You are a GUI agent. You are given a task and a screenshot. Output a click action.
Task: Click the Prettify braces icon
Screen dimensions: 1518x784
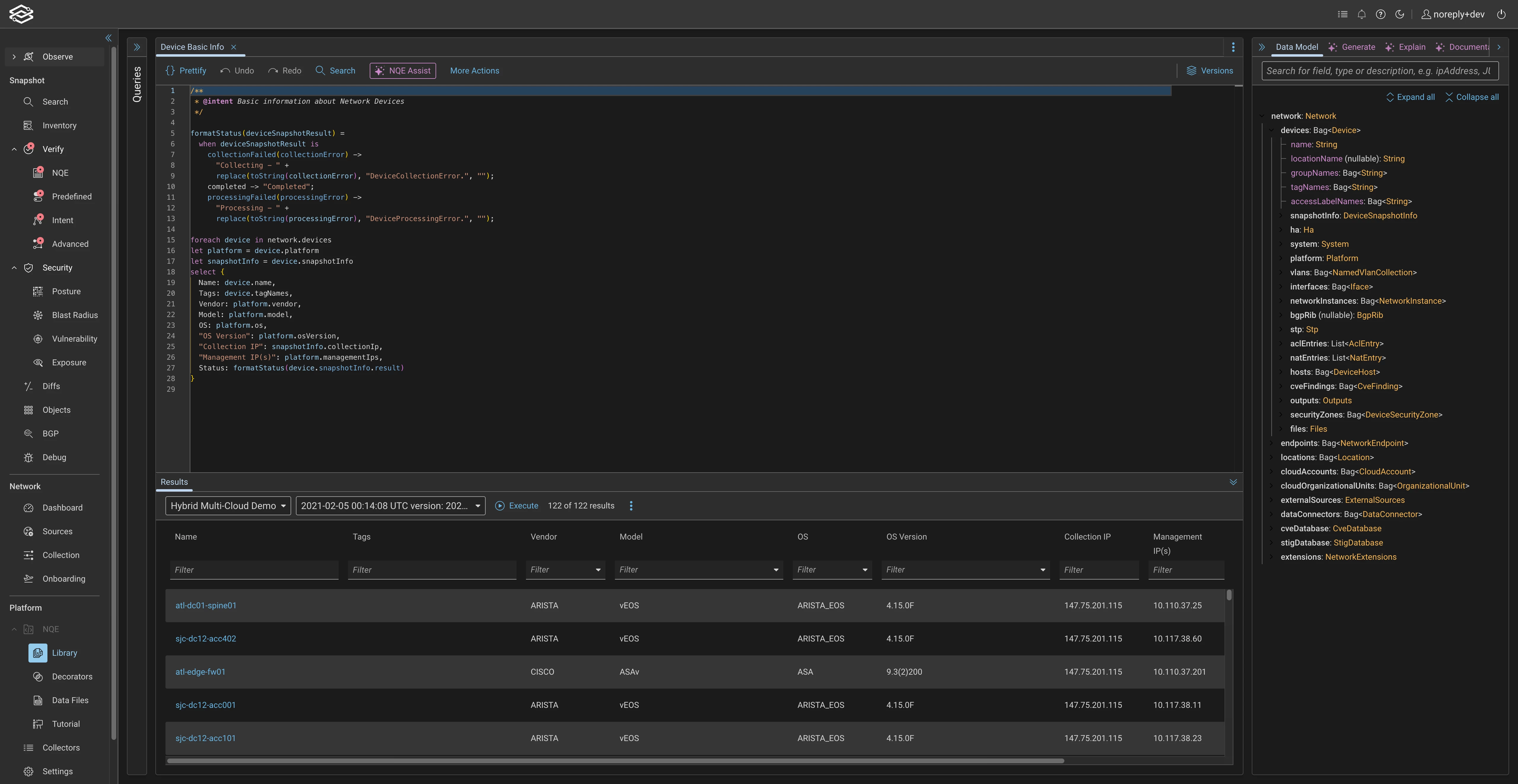170,71
